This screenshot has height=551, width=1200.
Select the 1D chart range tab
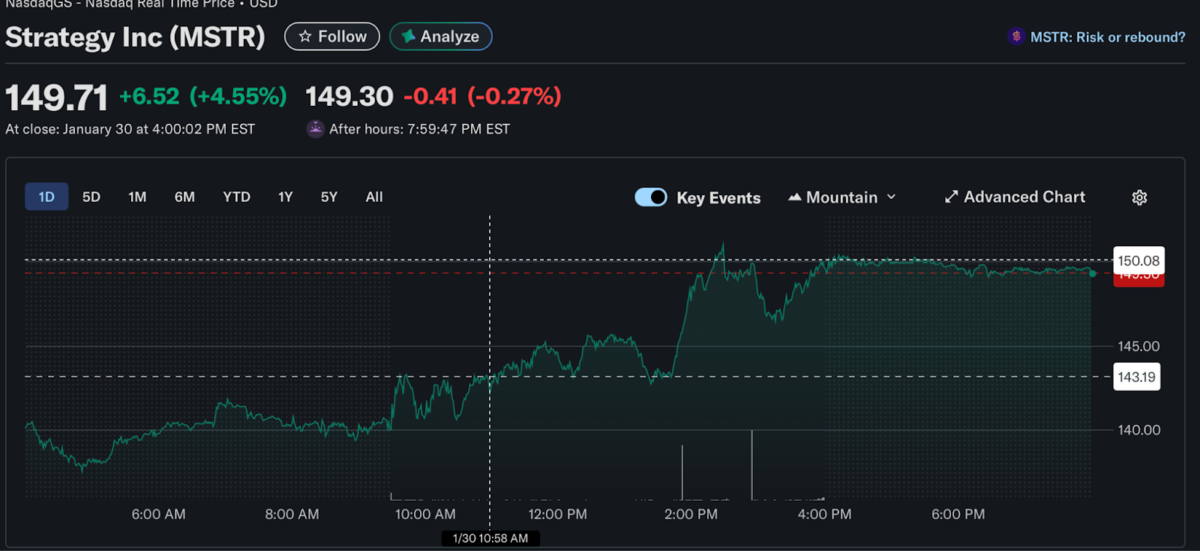point(46,197)
